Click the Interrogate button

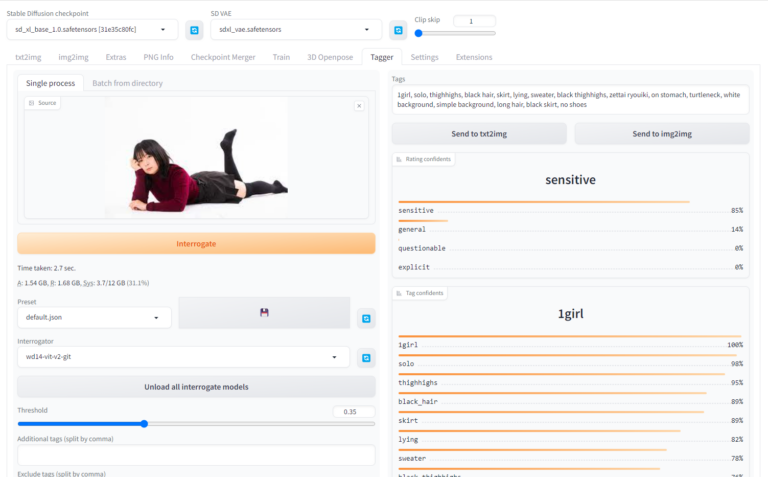(x=196, y=243)
